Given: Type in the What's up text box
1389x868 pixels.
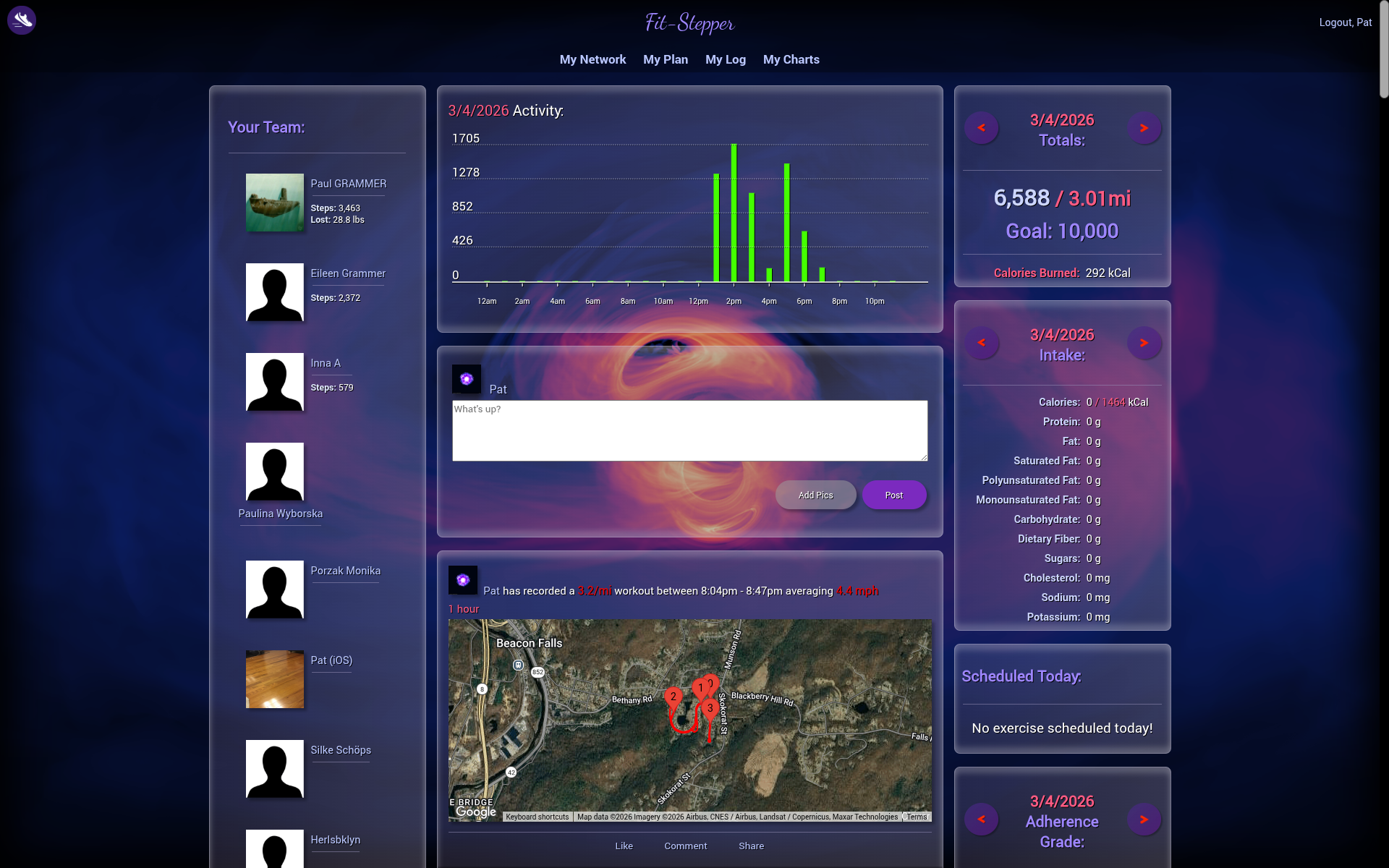Looking at the screenshot, I should pos(689,430).
